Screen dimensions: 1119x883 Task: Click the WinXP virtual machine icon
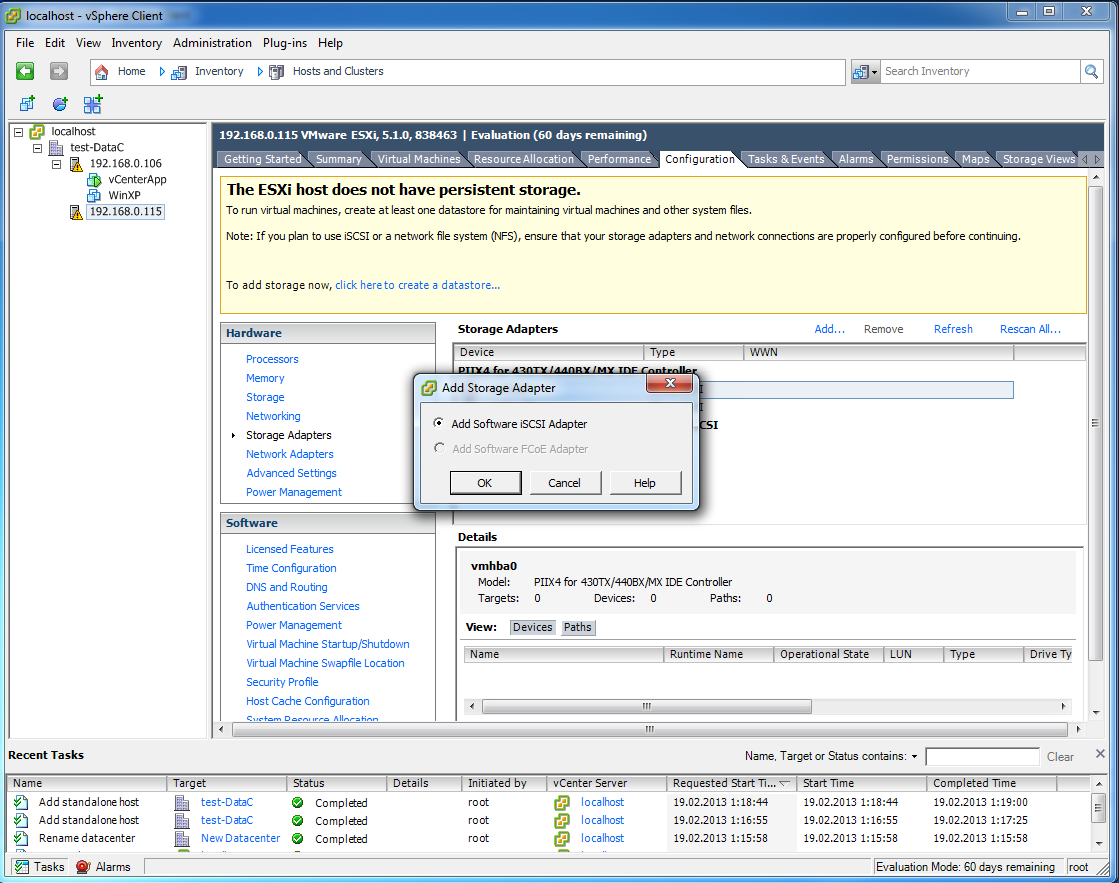[94, 196]
